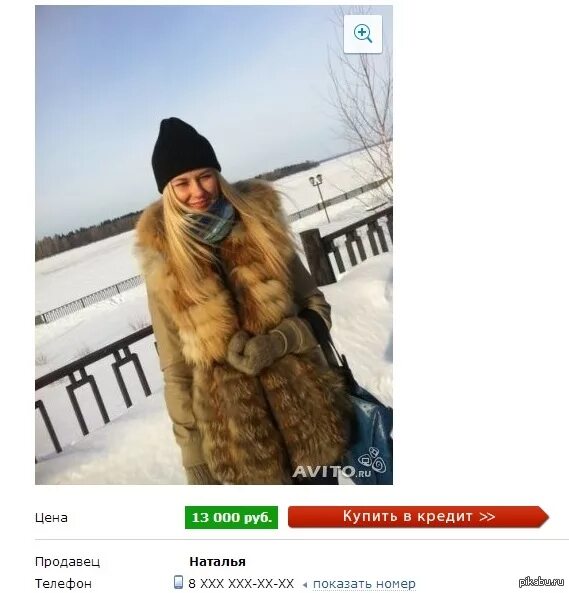This screenshot has width=569, height=593.
Task: Click the green '13 000 руб.' price badge
Action: coord(231,517)
